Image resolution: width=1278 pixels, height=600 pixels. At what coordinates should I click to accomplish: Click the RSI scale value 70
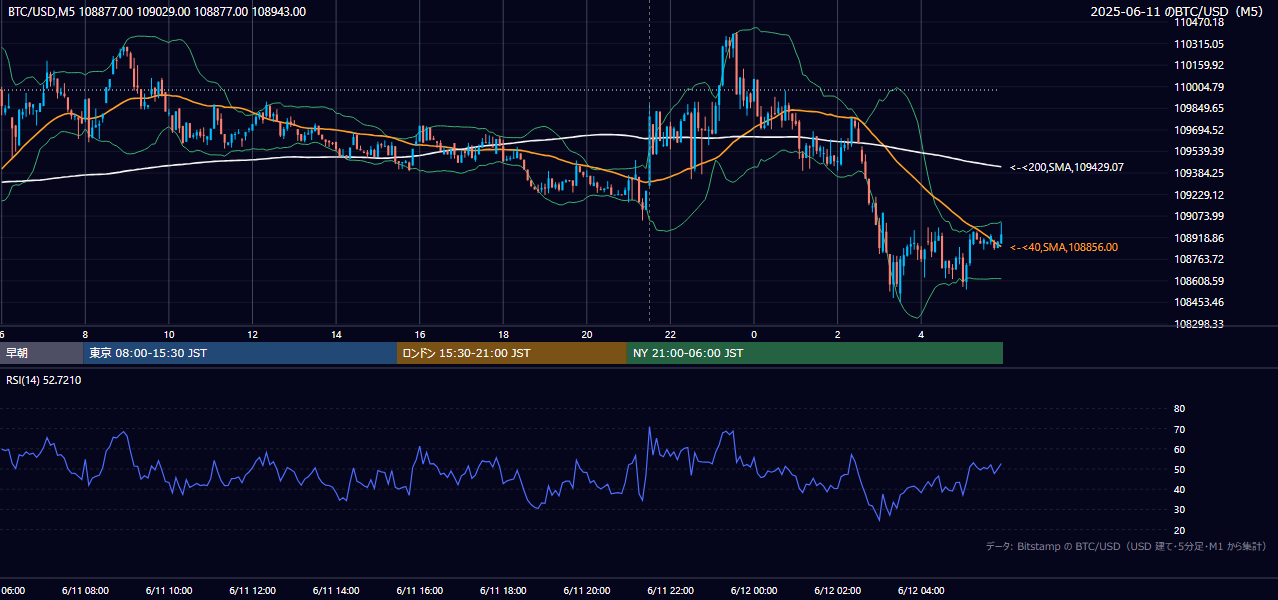point(1179,429)
